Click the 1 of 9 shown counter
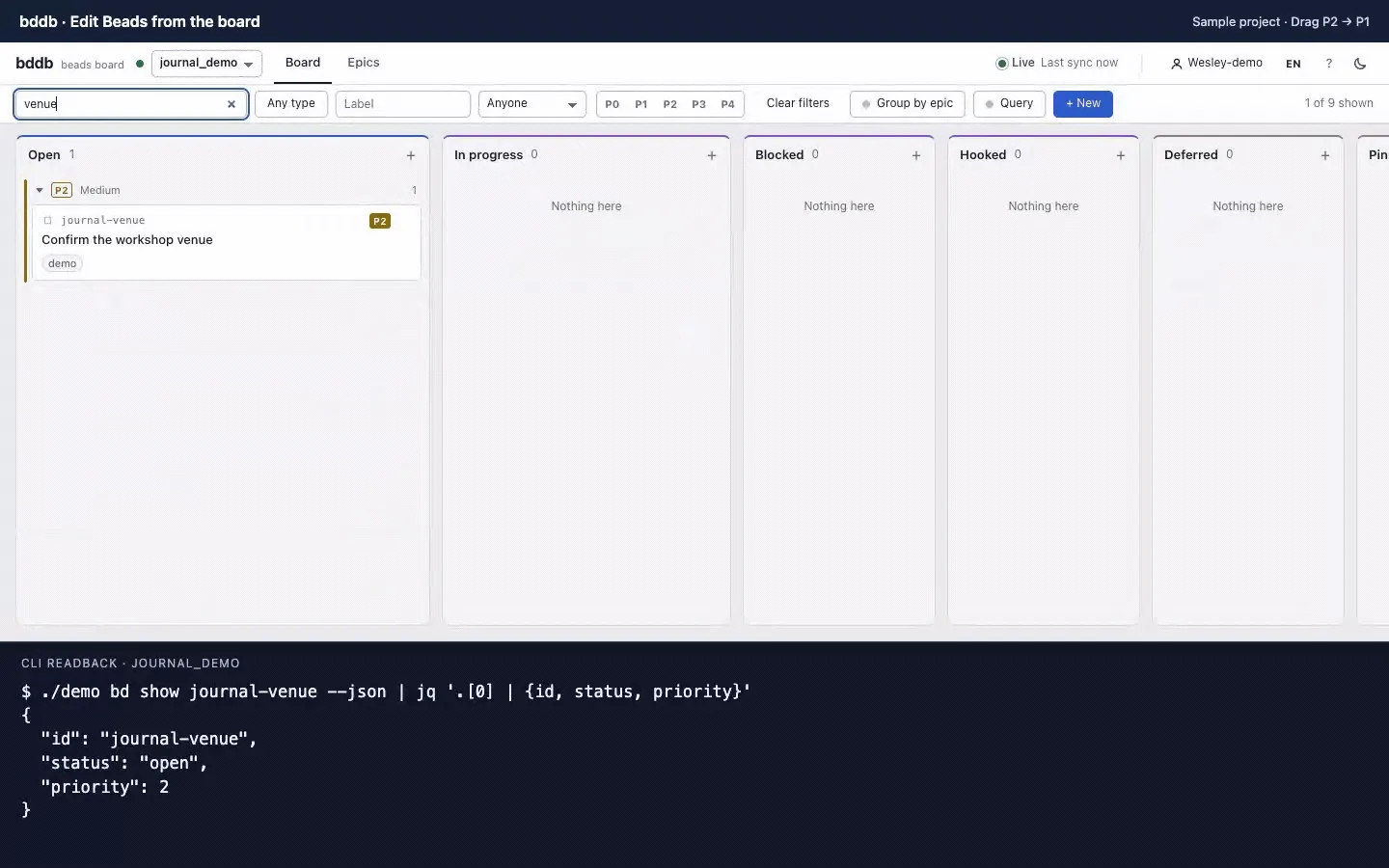The height and width of the screenshot is (868, 1389). [1339, 103]
